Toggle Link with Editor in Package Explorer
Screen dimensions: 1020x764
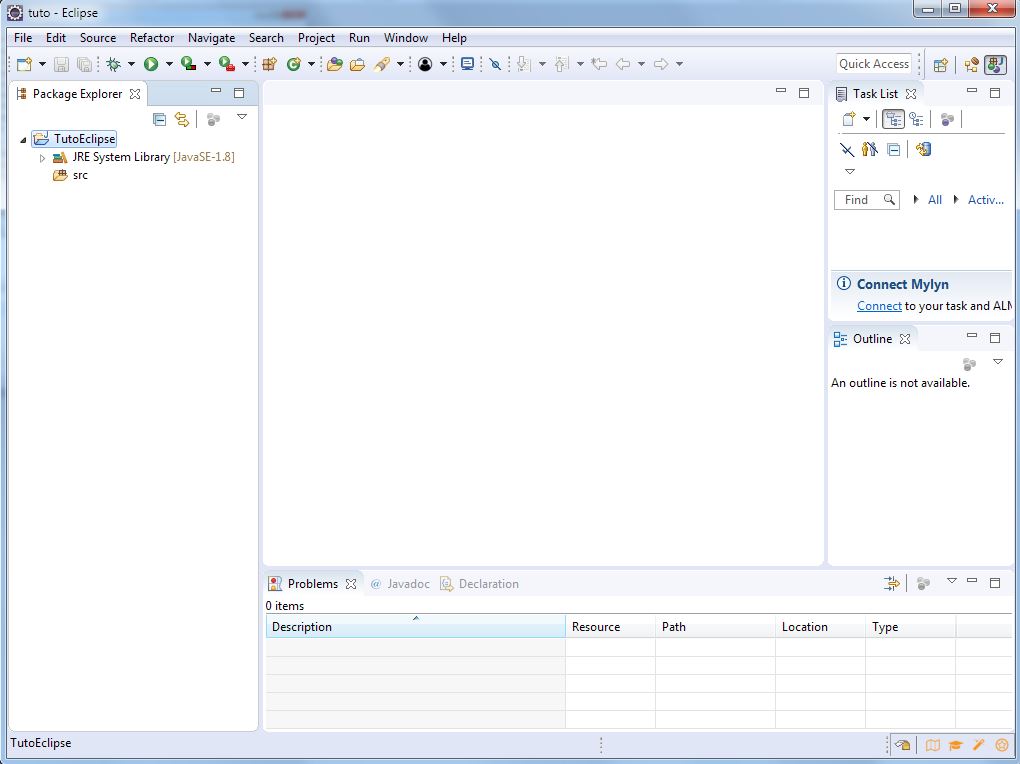181,119
